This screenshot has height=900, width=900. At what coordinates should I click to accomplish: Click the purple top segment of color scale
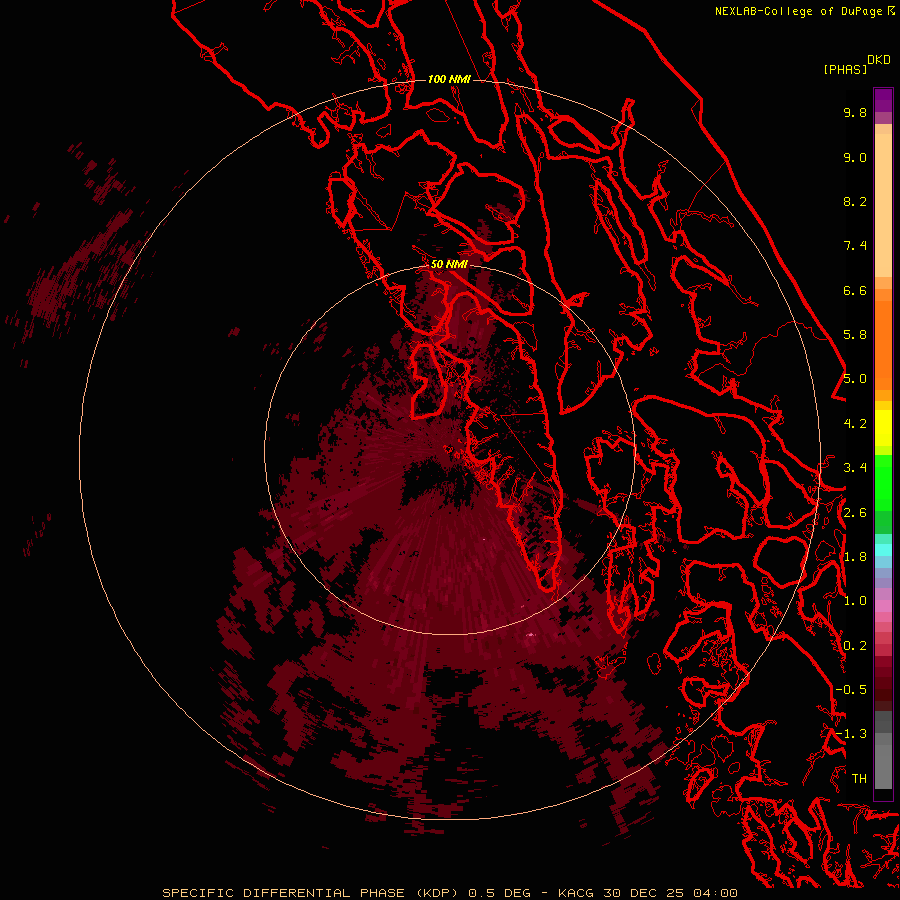pos(883,100)
